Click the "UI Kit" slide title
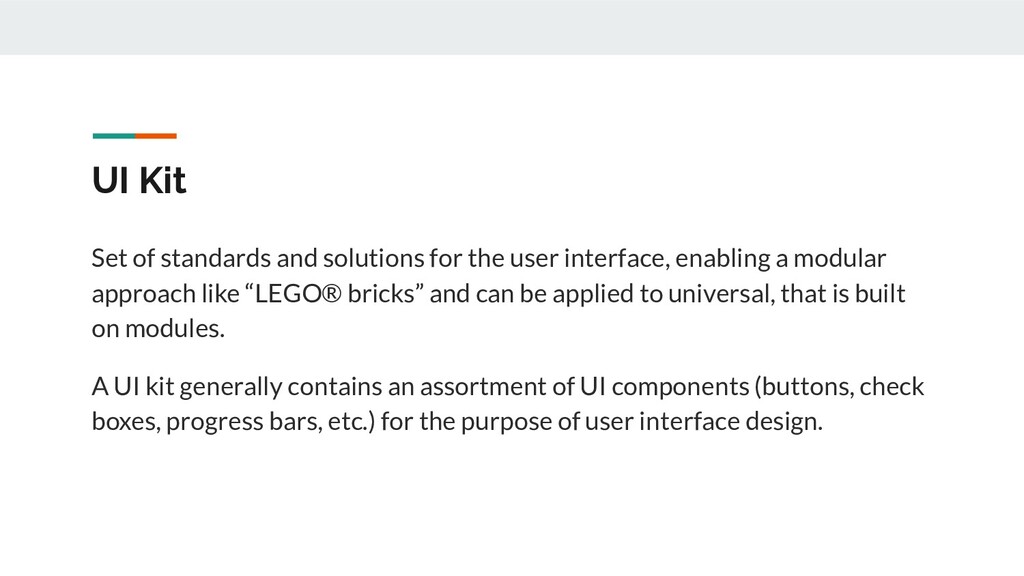The width and height of the screenshot is (1024, 576). click(138, 182)
